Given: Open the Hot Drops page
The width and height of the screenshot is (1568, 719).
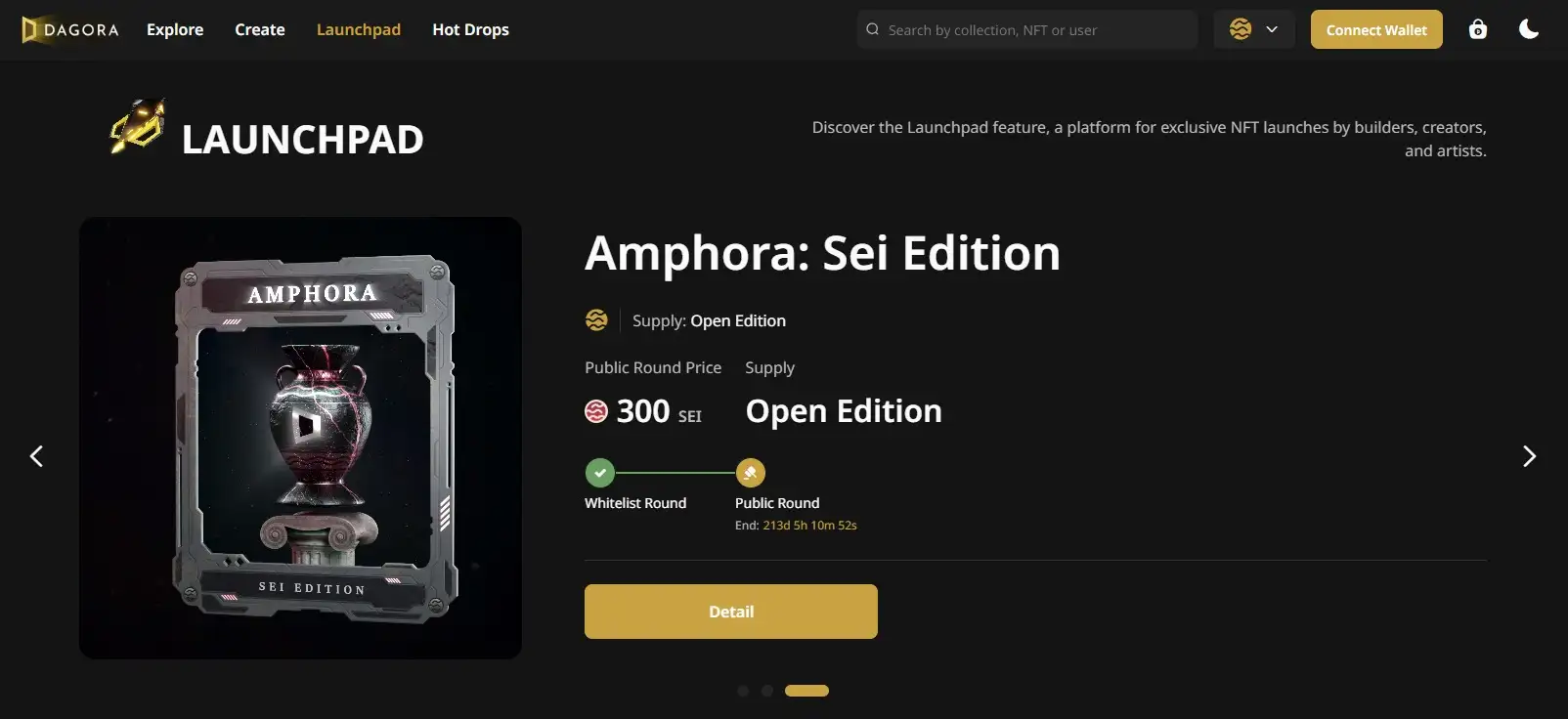Looking at the screenshot, I should [x=470, y=29].
